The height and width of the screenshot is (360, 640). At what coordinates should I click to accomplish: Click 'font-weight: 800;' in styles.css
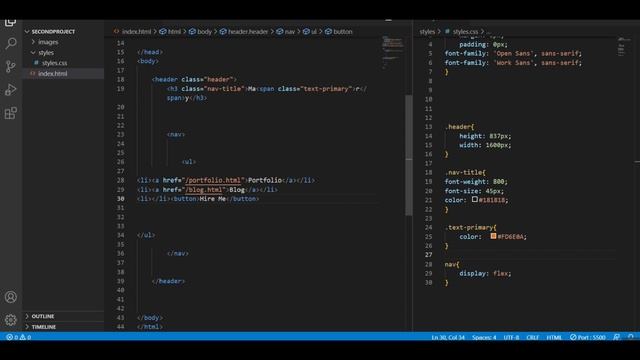(476, 181)
